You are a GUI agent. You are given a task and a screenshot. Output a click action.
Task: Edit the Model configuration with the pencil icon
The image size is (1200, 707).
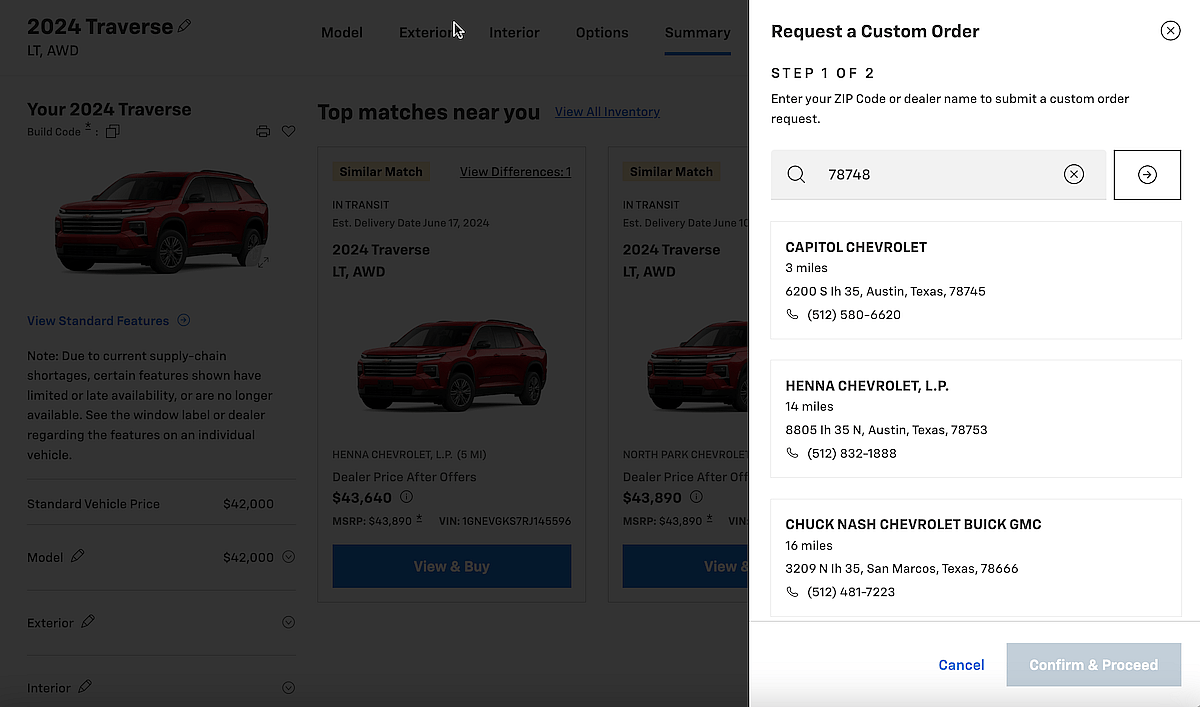tap(75, 557)
